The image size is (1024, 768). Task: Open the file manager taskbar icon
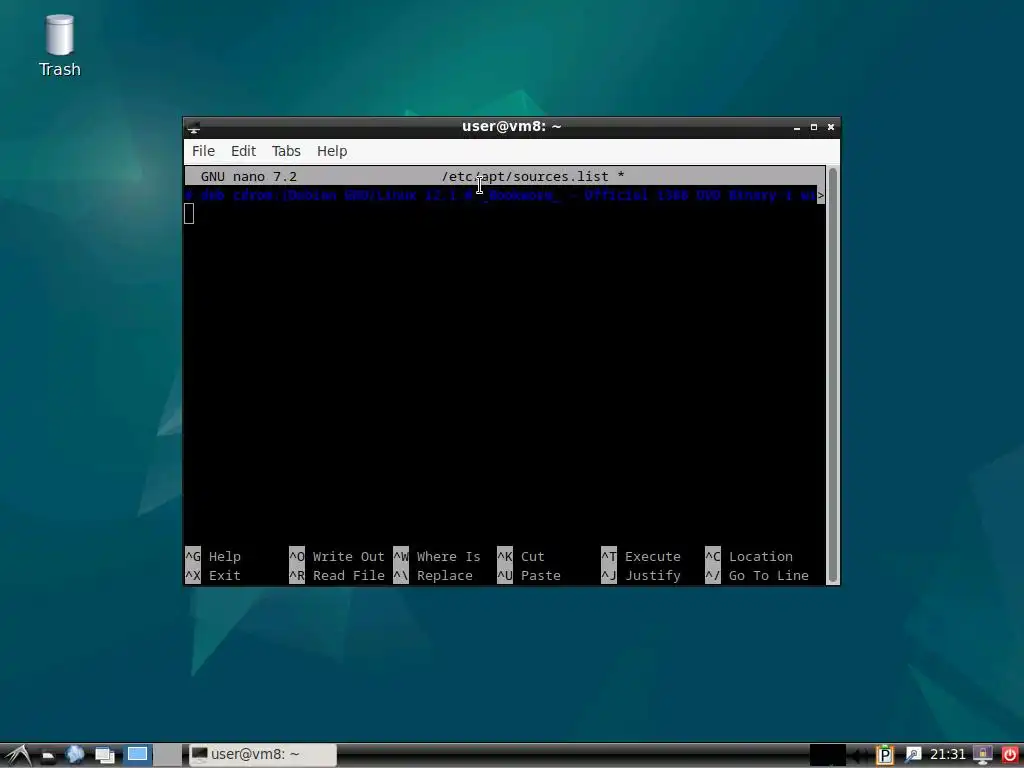[48, 755]
